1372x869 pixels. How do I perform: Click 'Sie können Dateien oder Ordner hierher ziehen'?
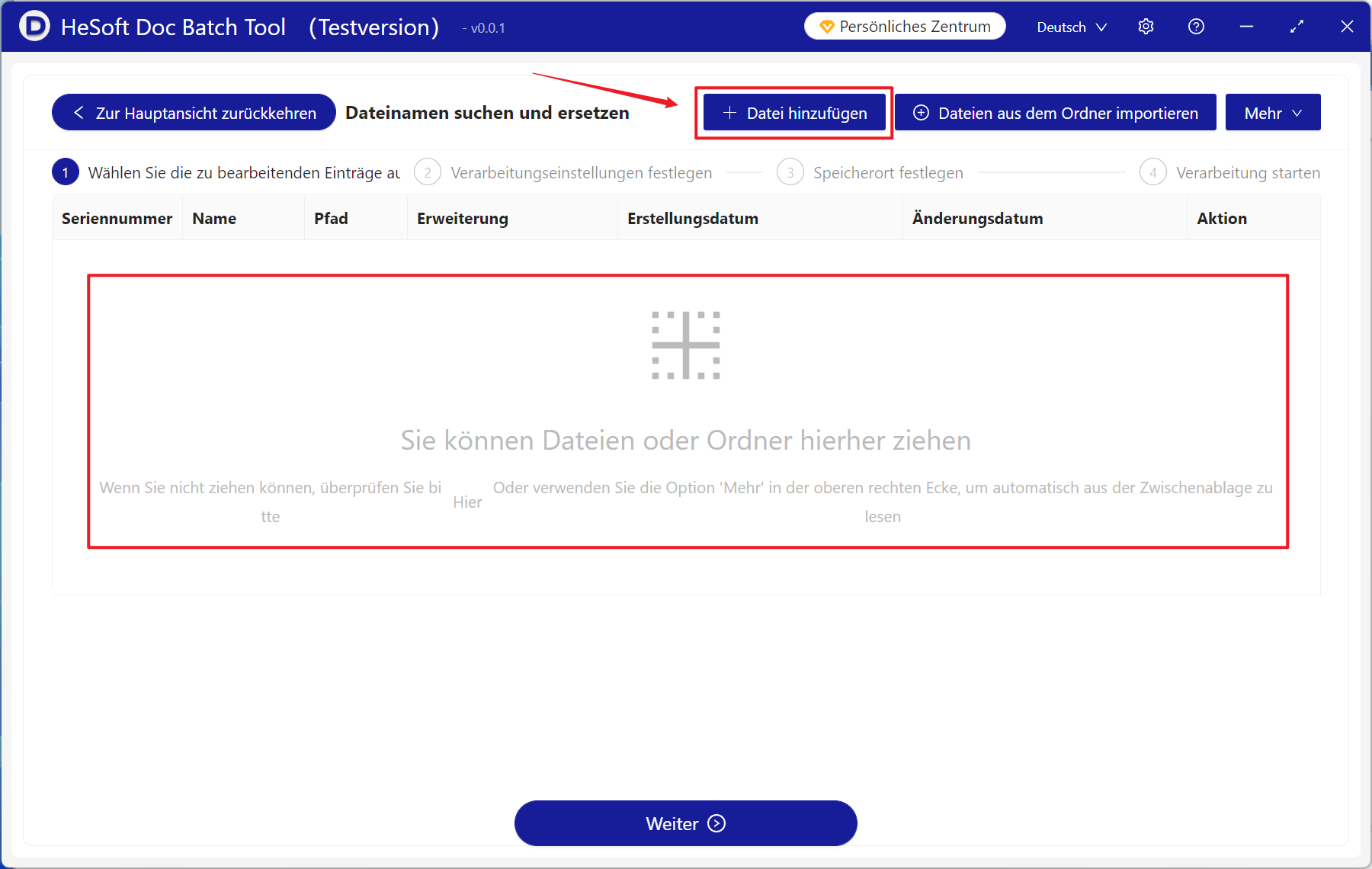tap(686, 441)
